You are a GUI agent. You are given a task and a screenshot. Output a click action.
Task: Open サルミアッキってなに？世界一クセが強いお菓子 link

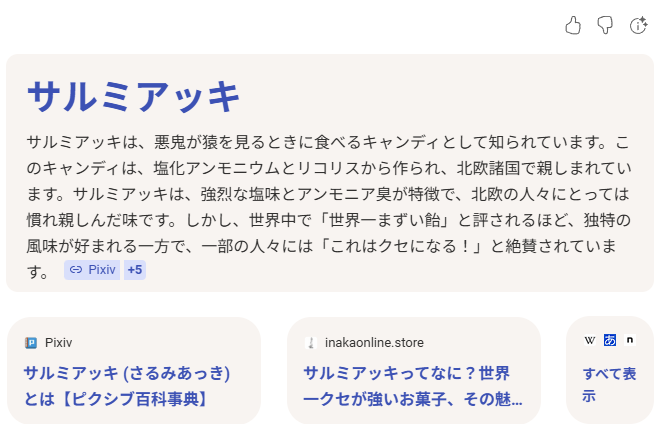click(x=408, y=386)
